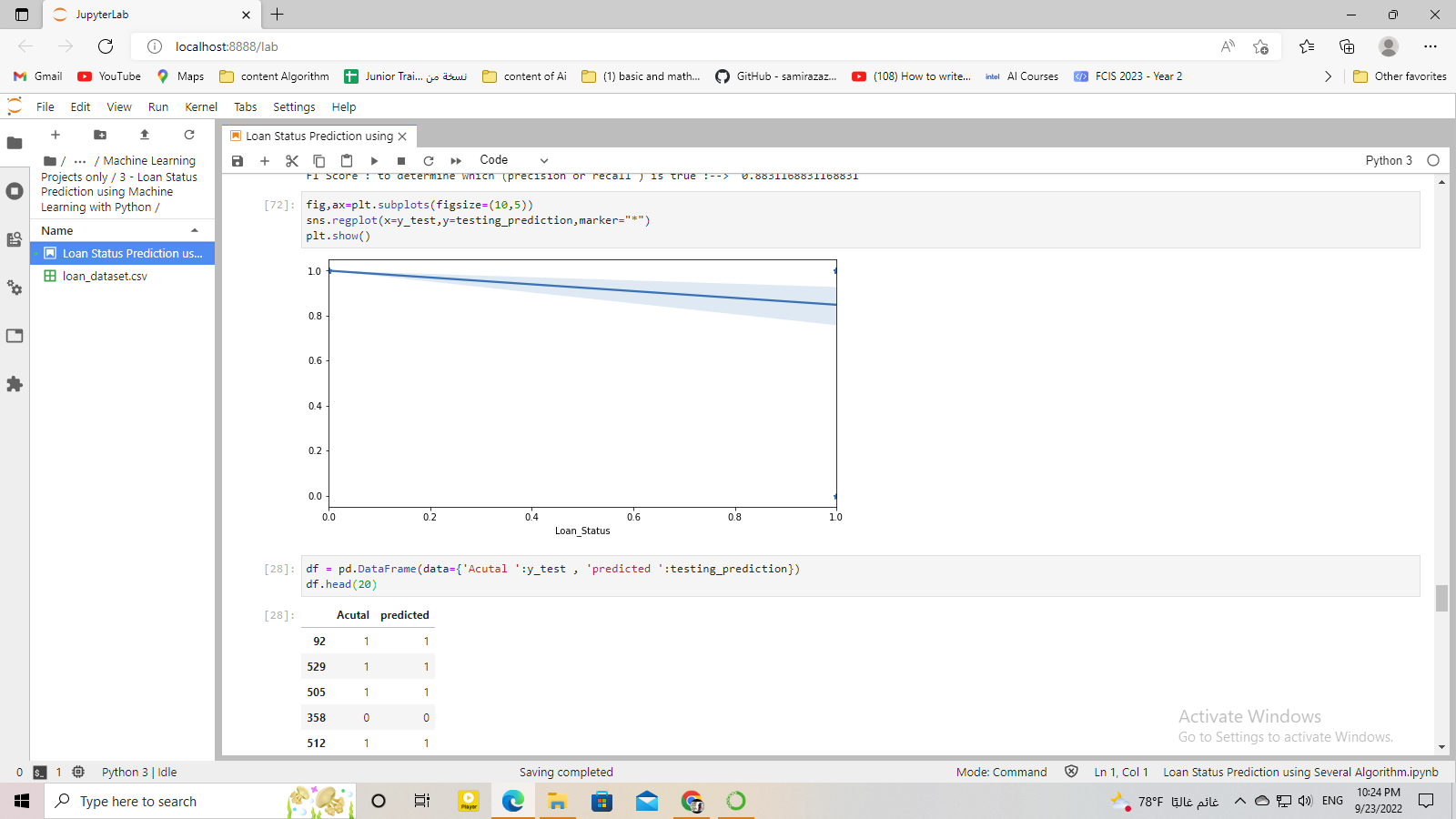1456x819 pixels.
Task: Show more favorites with the chevron arrow
Action: click(1328, 76)
